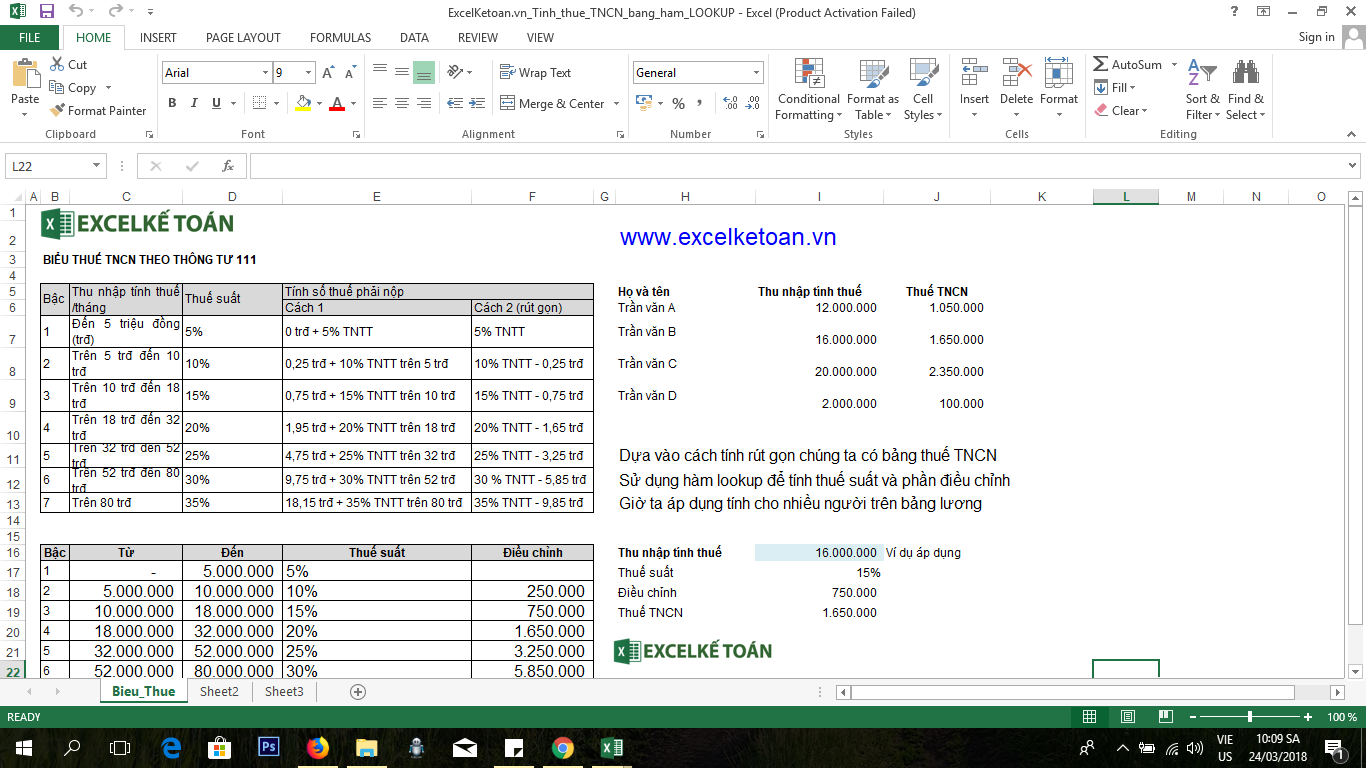The image size is (1366, 768).
Task: Toggle middle vertical align button
Action: tap(401, 73)
